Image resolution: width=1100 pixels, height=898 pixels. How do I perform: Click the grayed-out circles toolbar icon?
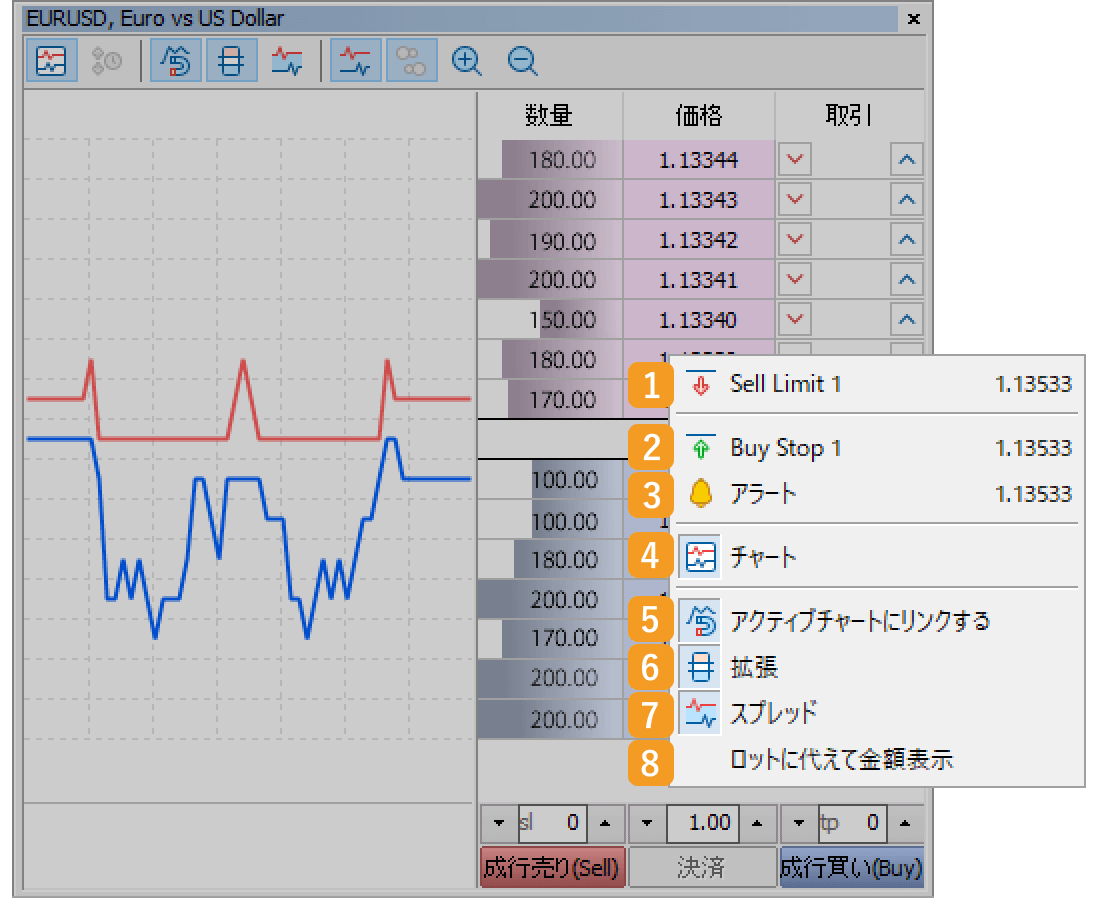pos(411,60)
